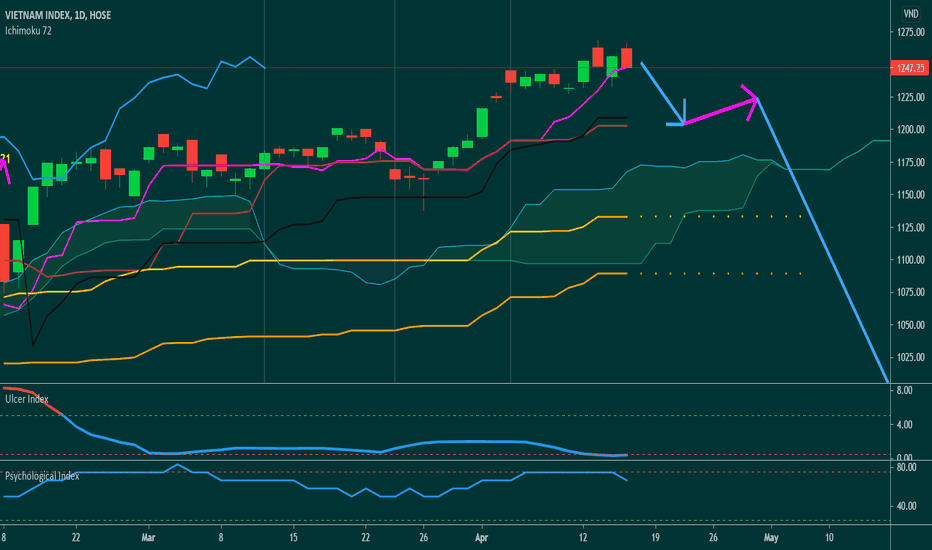Click the Psychological Index 40.00 scale value
The height and width of the screenshot is (550, 932).
906,506
